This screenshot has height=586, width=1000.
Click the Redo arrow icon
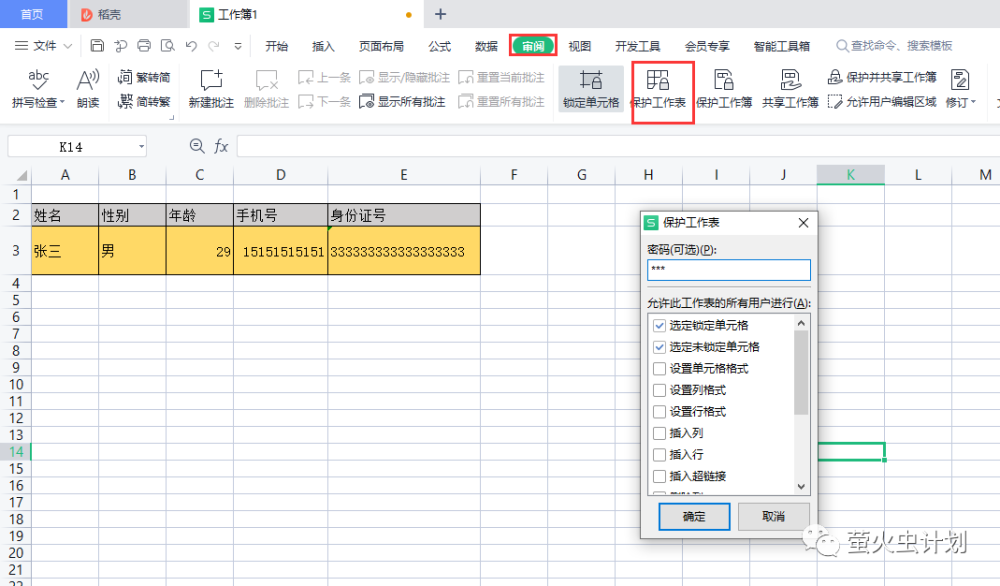(214, 46)
